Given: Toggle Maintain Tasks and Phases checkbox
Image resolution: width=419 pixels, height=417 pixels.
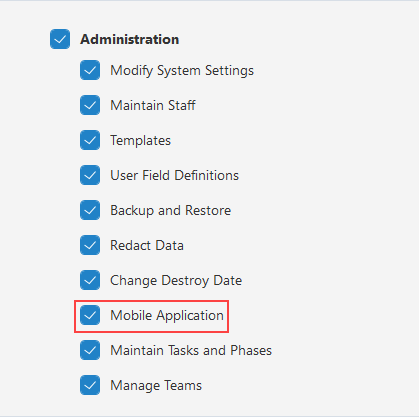Looking at the screenshot, I should coord(90,350).
